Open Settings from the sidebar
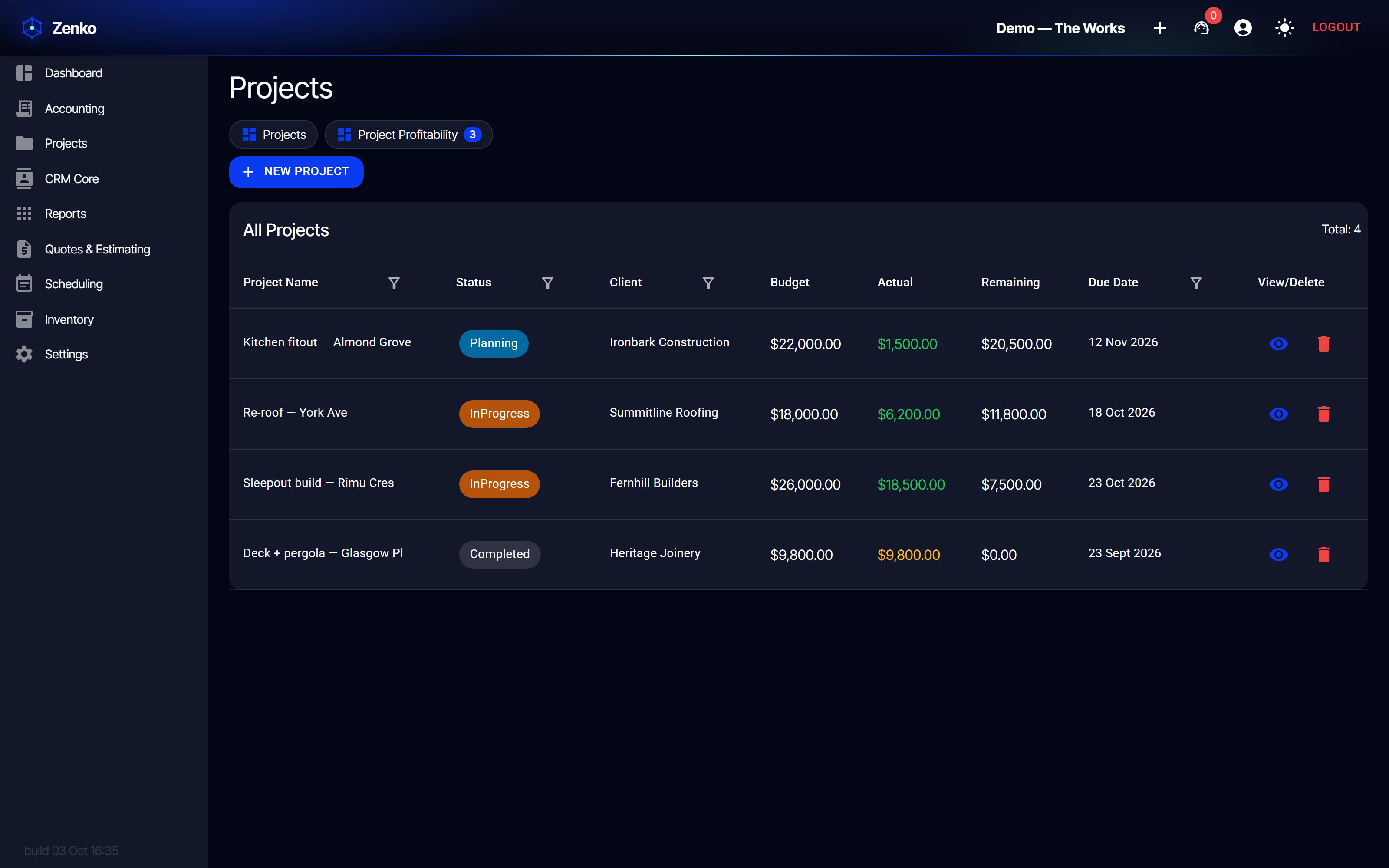This screenshot has width=1389, height=868. [x=104, y=354]
